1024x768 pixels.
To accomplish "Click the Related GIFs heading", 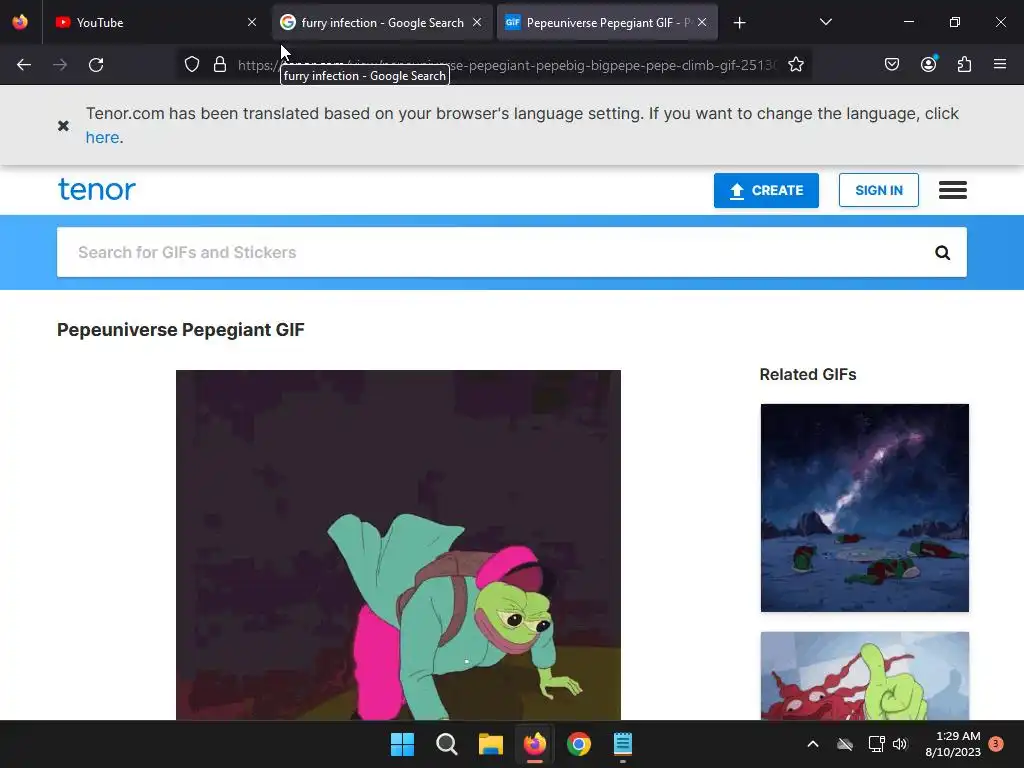I will (x=808, y=374).
